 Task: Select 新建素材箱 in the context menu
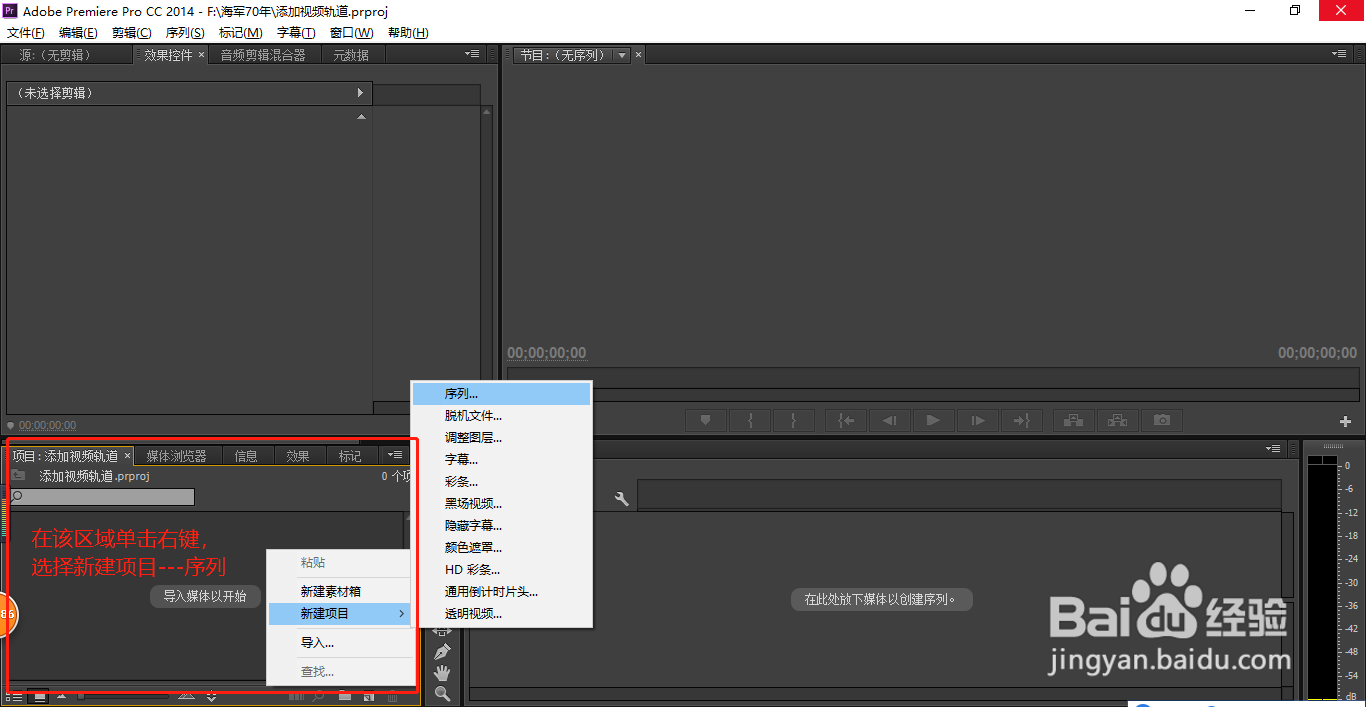[340, 592]
